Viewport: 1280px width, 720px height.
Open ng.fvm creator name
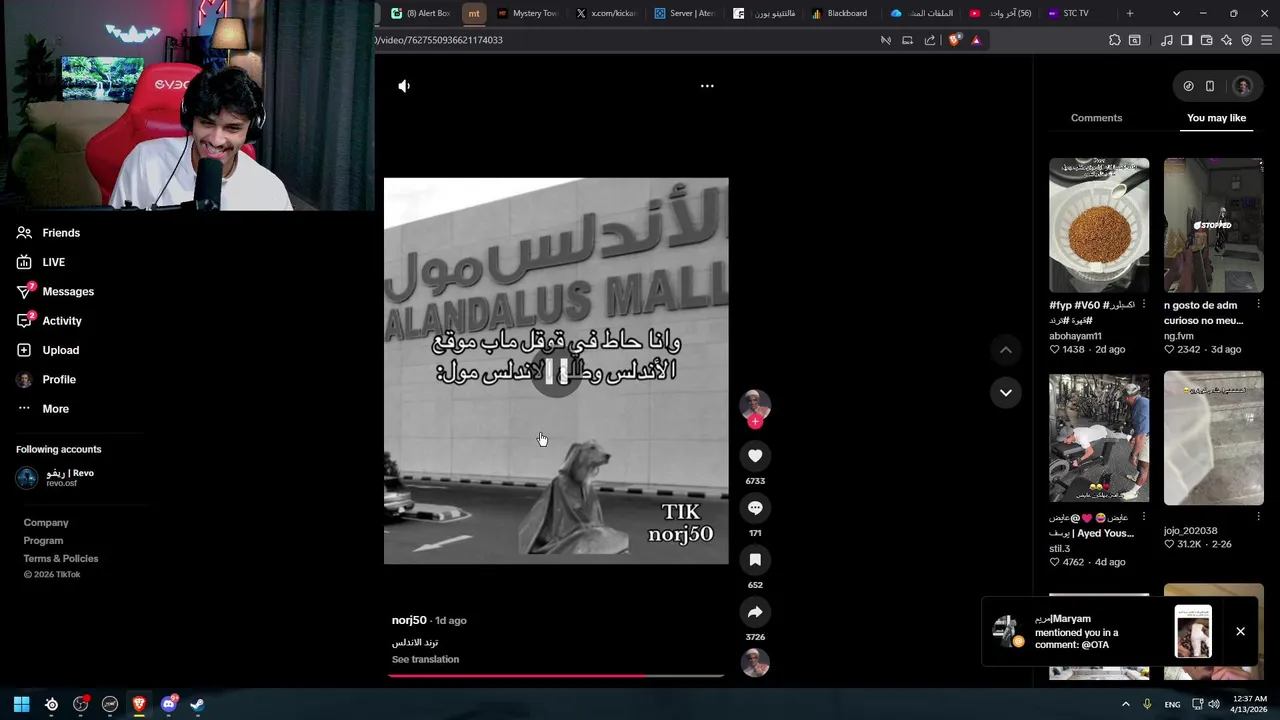coord(1179,336)
